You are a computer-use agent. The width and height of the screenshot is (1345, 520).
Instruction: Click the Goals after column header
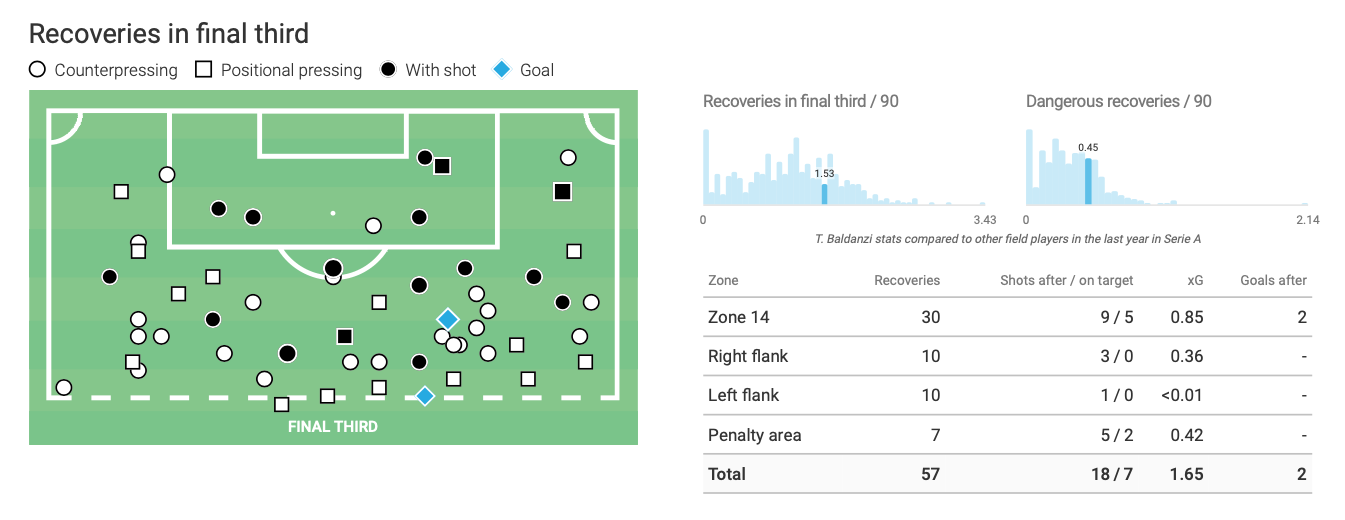coord(1273,280)
